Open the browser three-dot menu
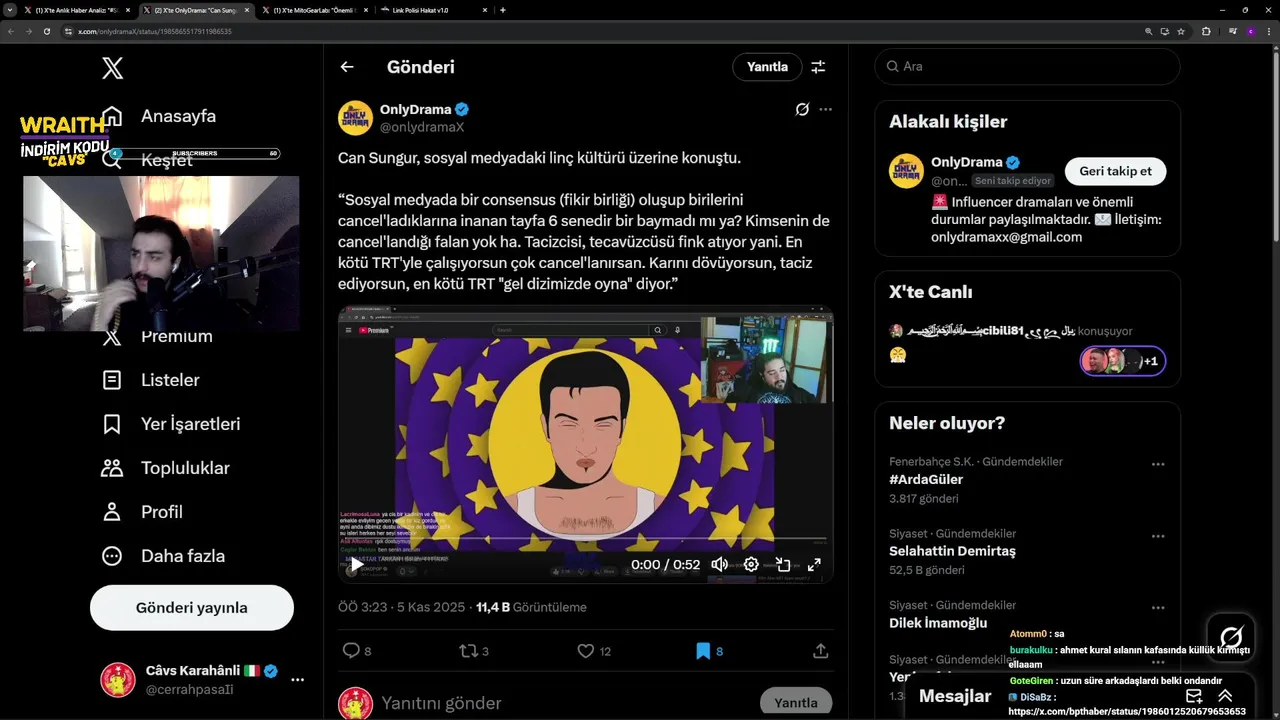 click(x=1269, y=31)
